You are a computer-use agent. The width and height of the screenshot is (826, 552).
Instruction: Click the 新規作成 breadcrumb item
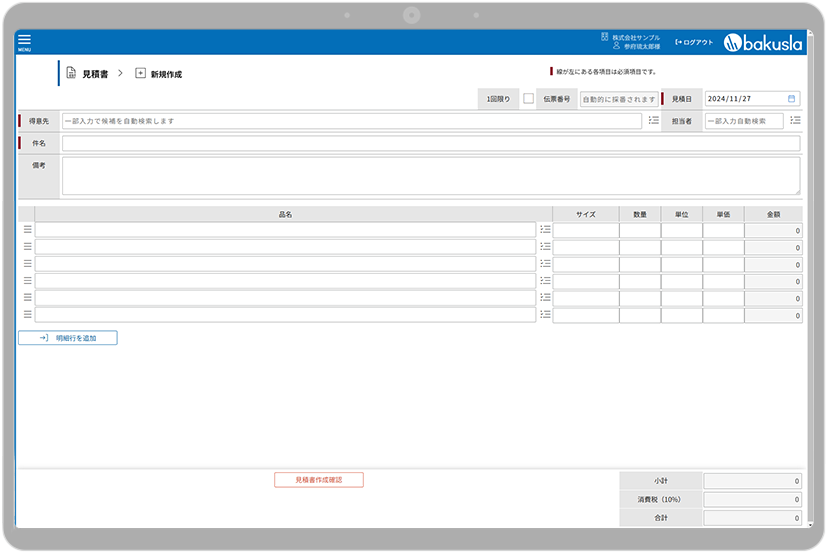tap(166, 74)
